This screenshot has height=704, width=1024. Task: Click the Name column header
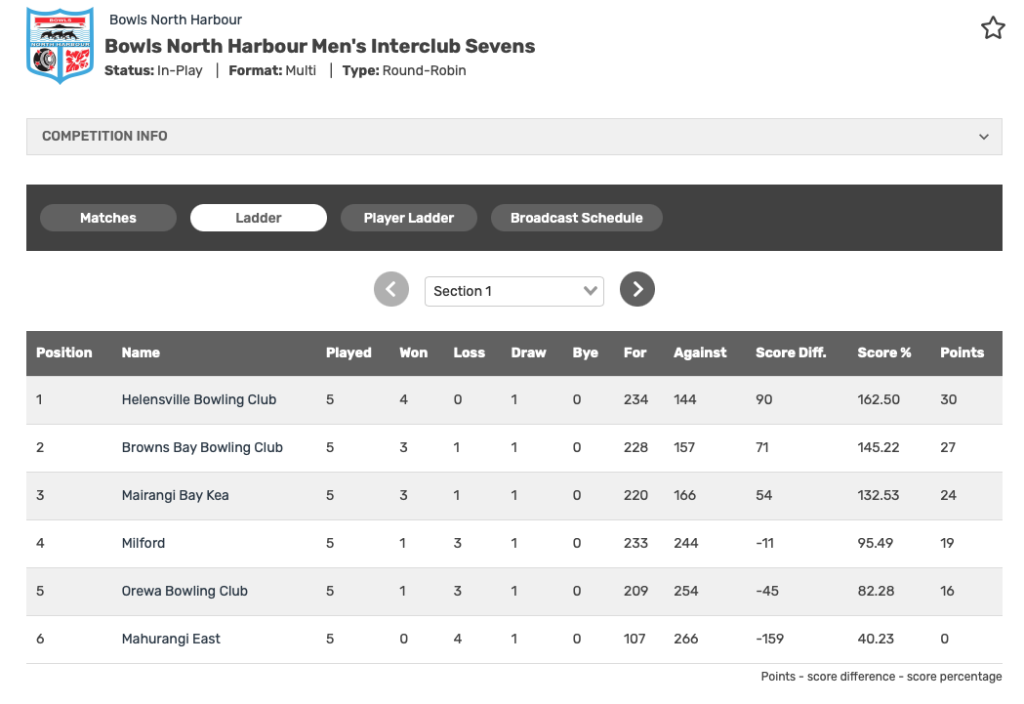[x=140, y=353]
